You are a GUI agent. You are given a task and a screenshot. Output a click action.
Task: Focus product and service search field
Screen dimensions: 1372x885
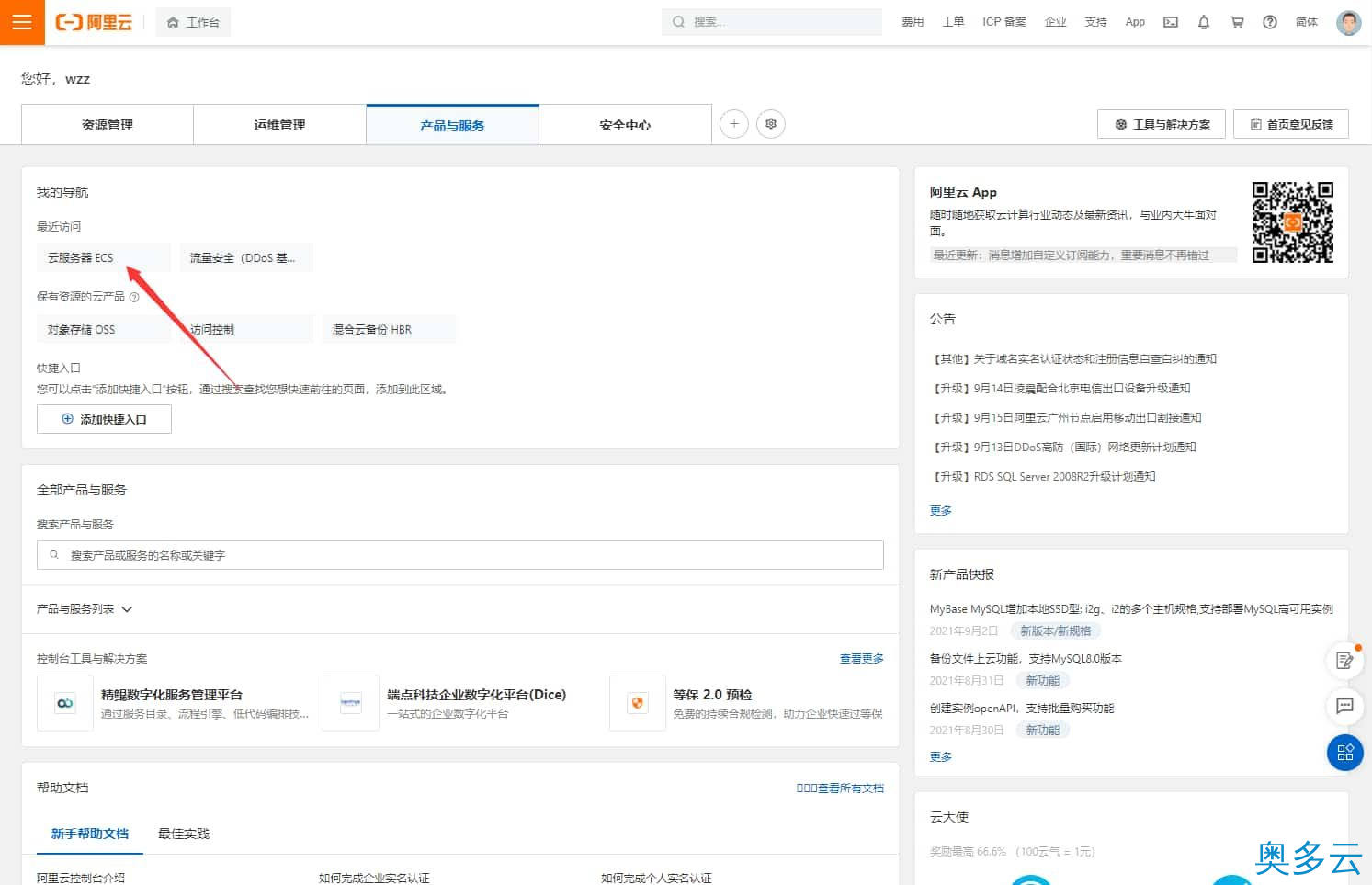[460, 555]
